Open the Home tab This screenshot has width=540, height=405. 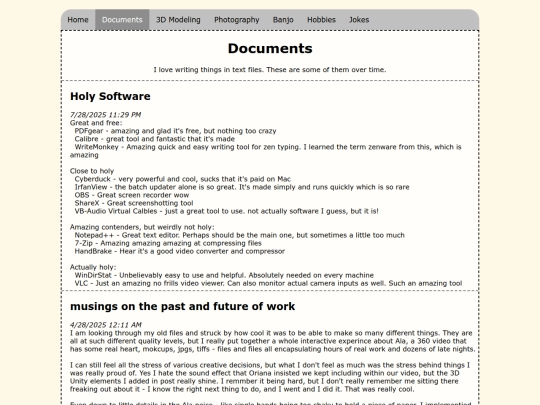(78, 20)
